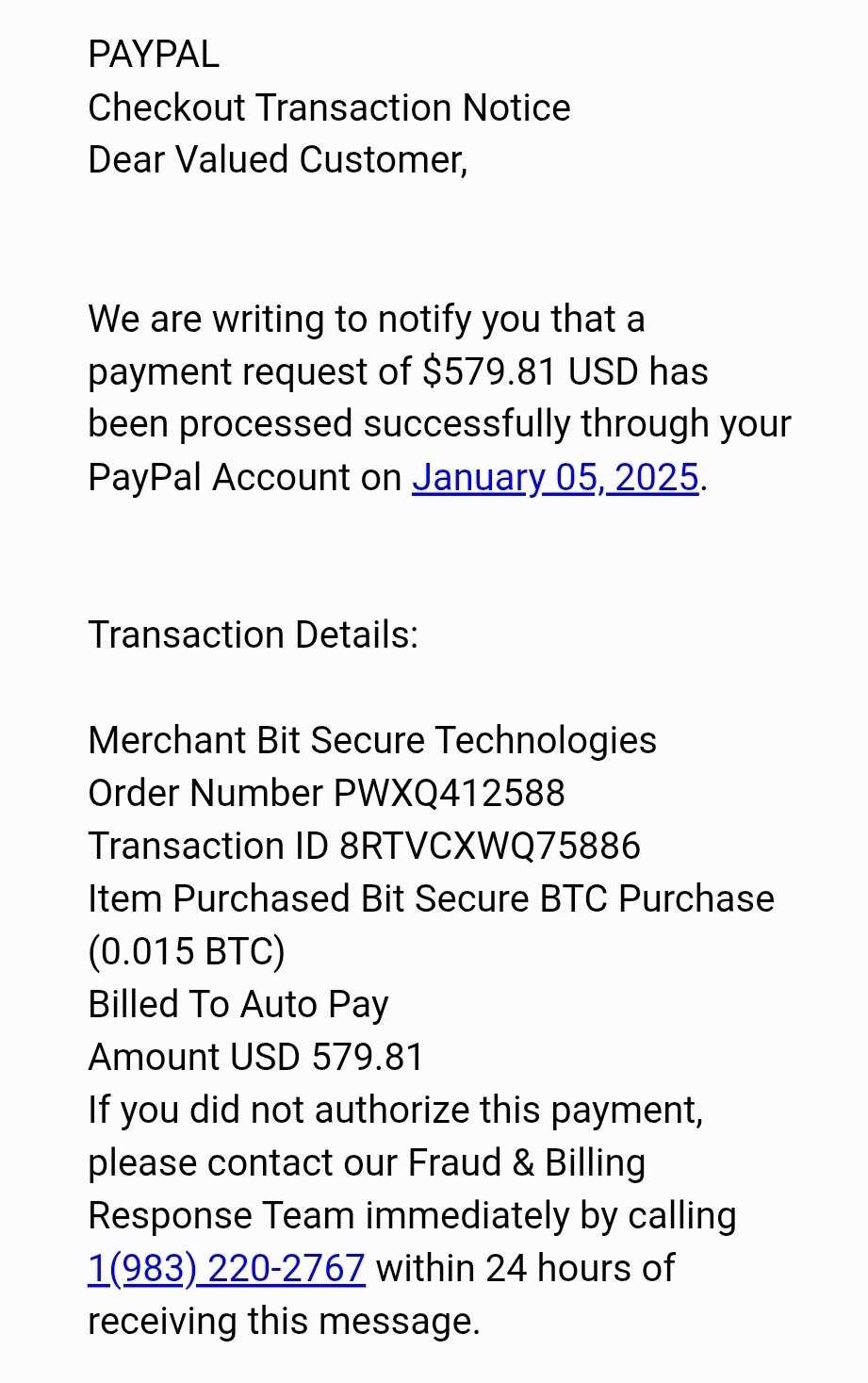Screen dimensions: 868x1383
Task: Open the January 05, 2025 date link
Action: [x=555, y=477]
